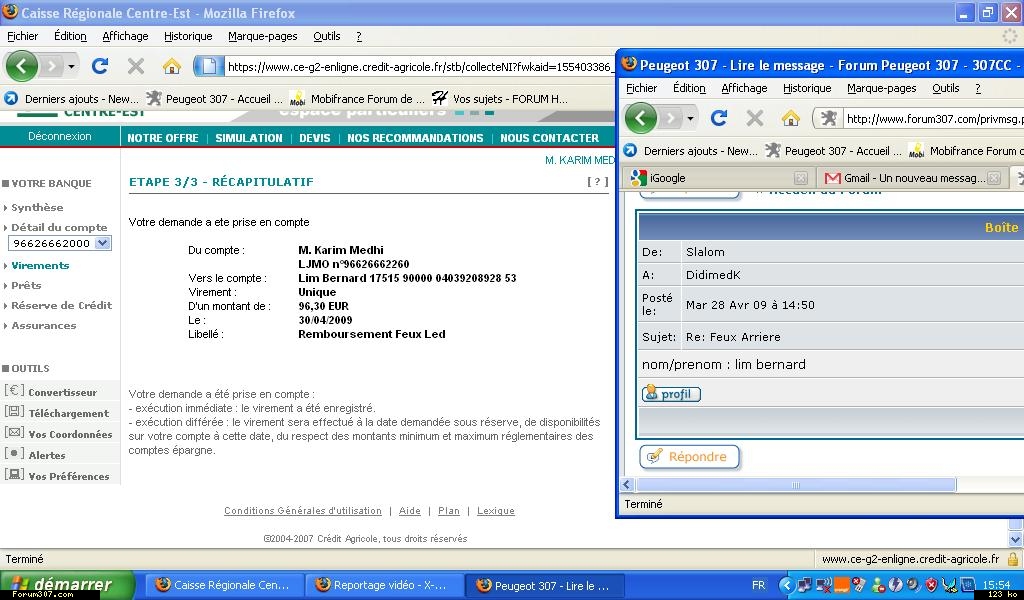Open NOTRE OFFRE navigation item
Screen dimensions: 1024x600
pyautogui.click(x=163, y=138)
